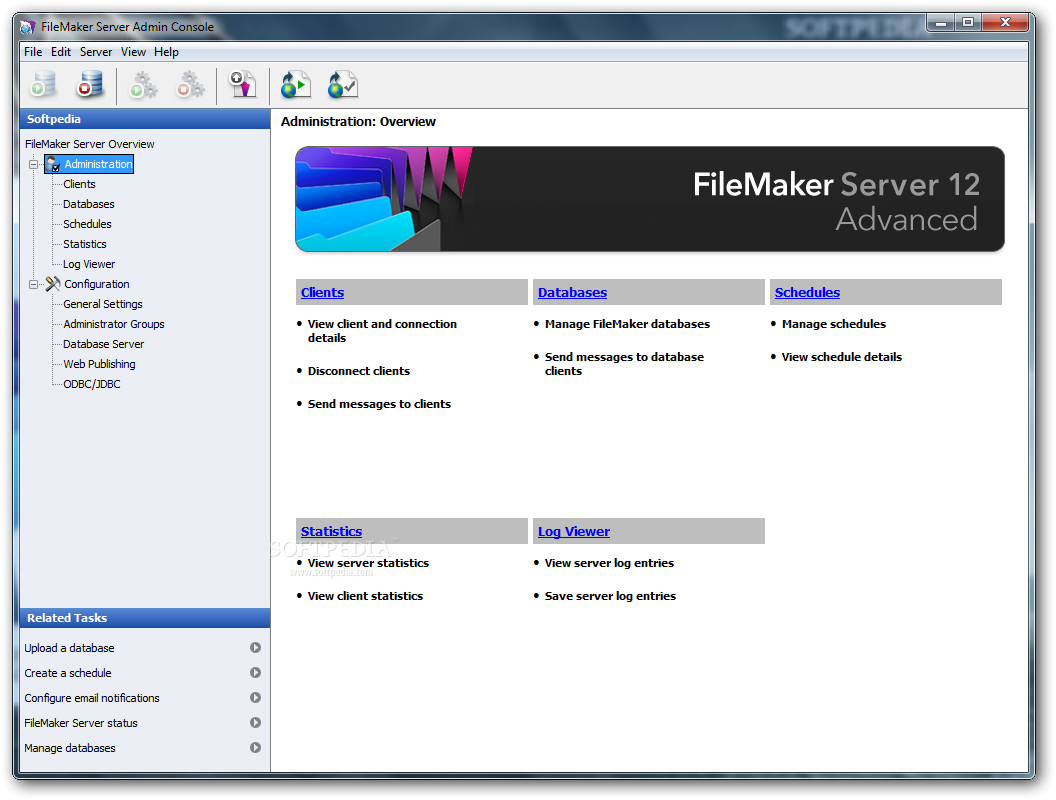1056x800 pixels.
Task: Click the FileMaker app icon in title bar
Action: 27,27
